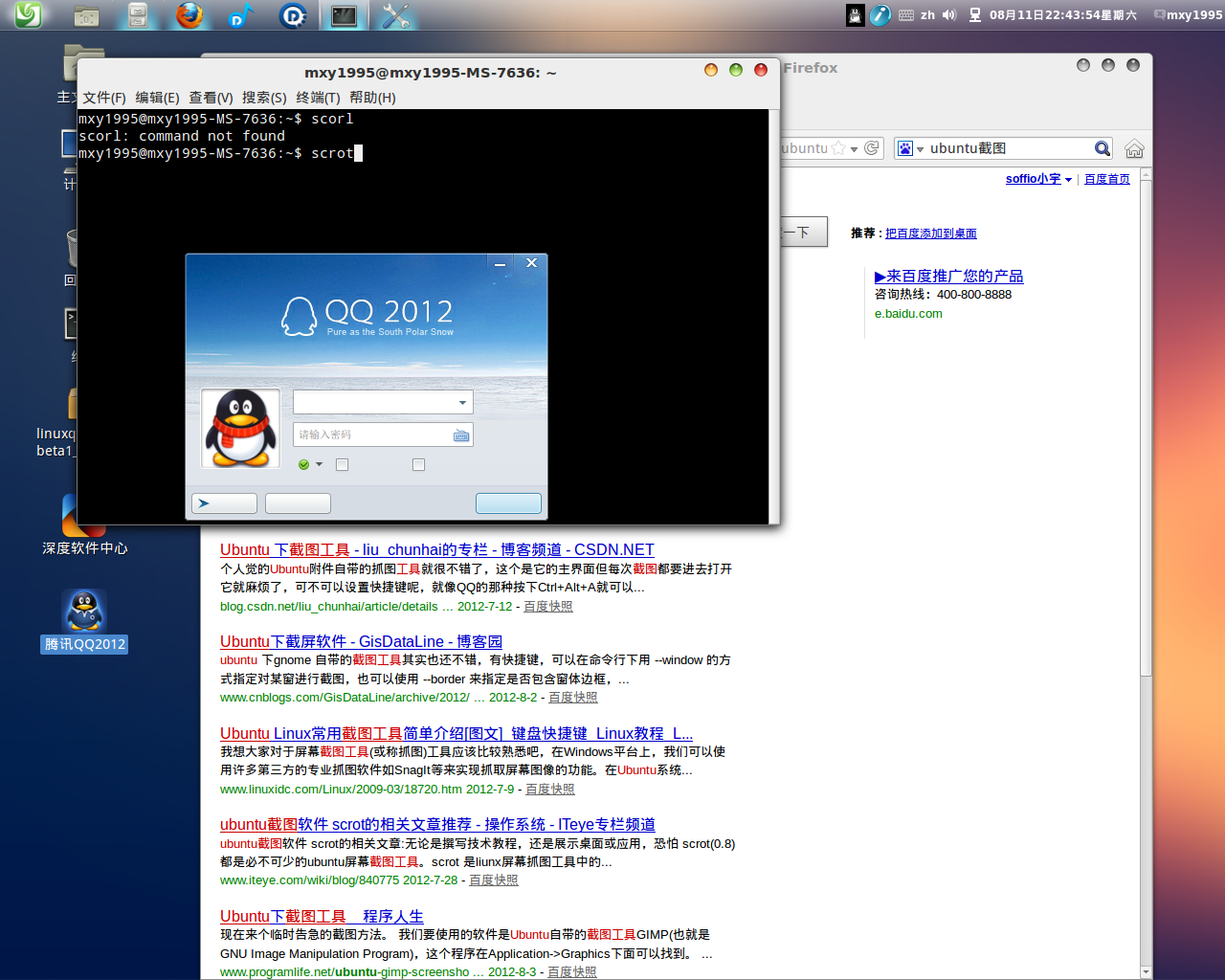Open system tools wrench-and-screwdriver icon
The height and width of the screenshot is (980, 1225).
[395, 15]
